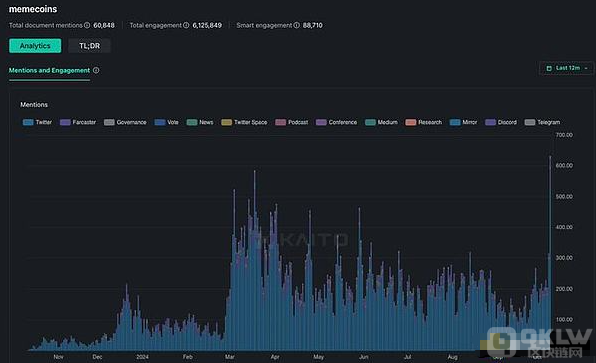Click the Mar x-axis label
The image size is (596, 363).
pos(230,357)
